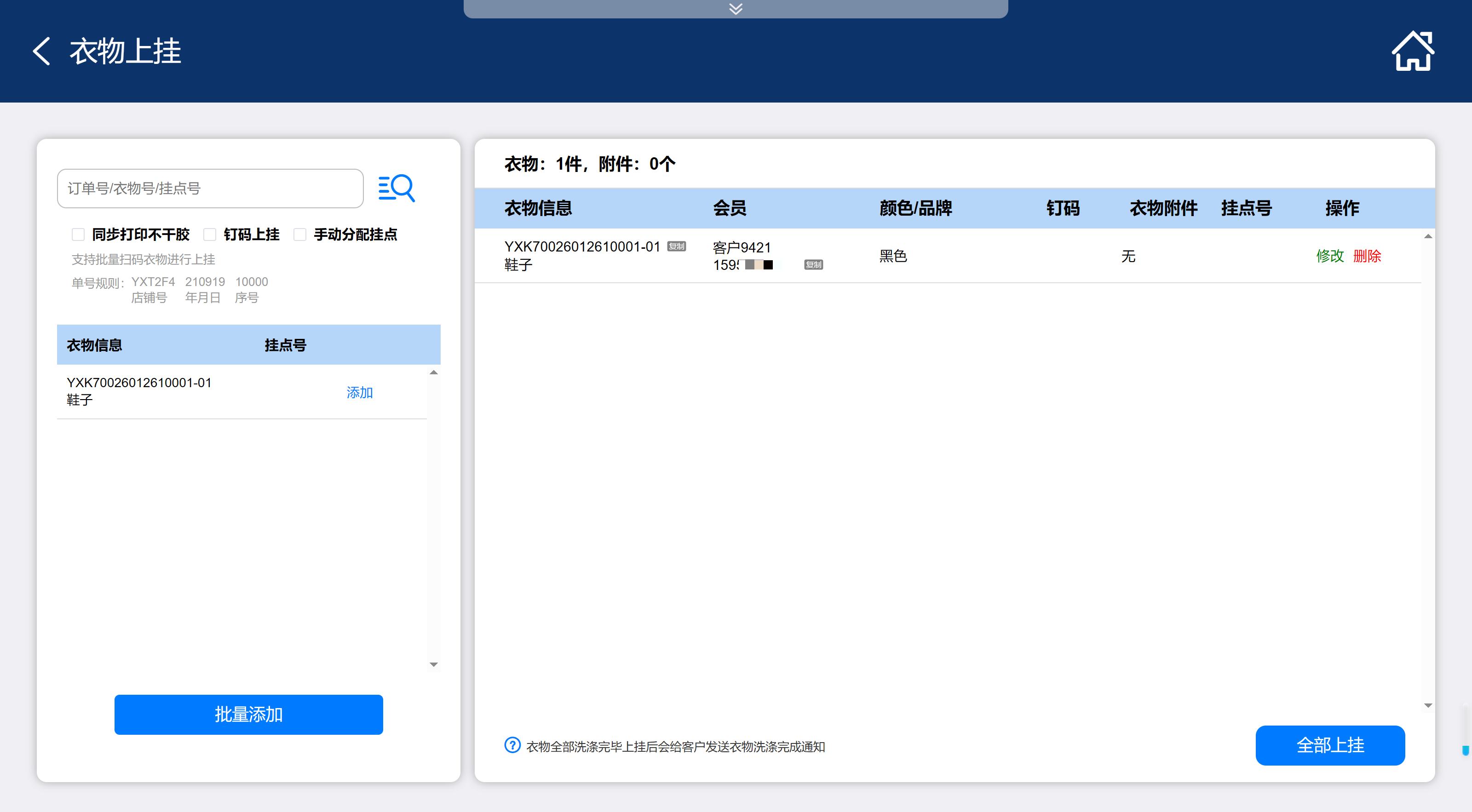Screen dimensions: 1472x812
Task: Expand the top pull-down chevron handle
Action: pyautogui.click(x=736, y=9)
